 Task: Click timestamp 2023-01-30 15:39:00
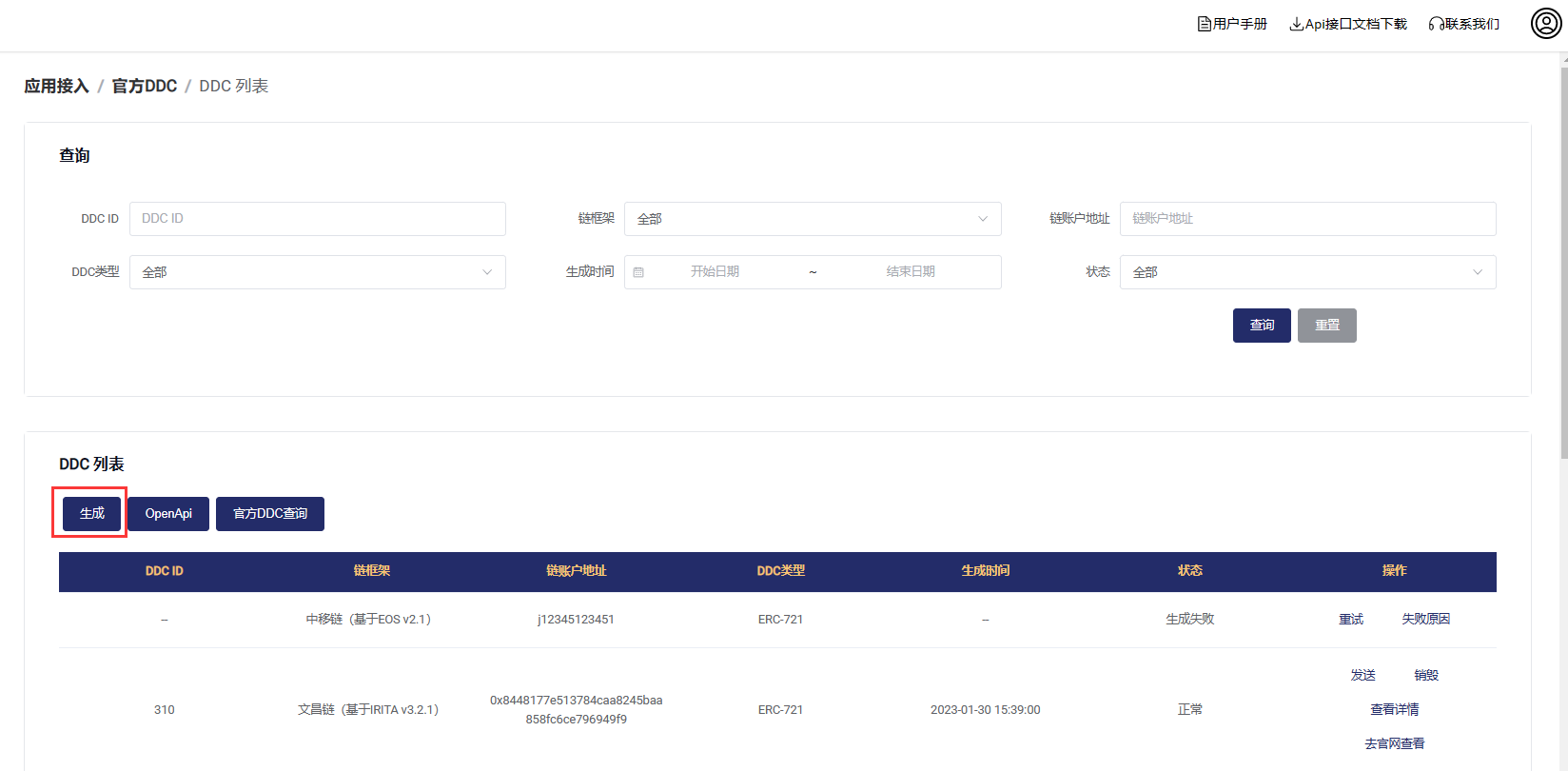coord(986,710)
